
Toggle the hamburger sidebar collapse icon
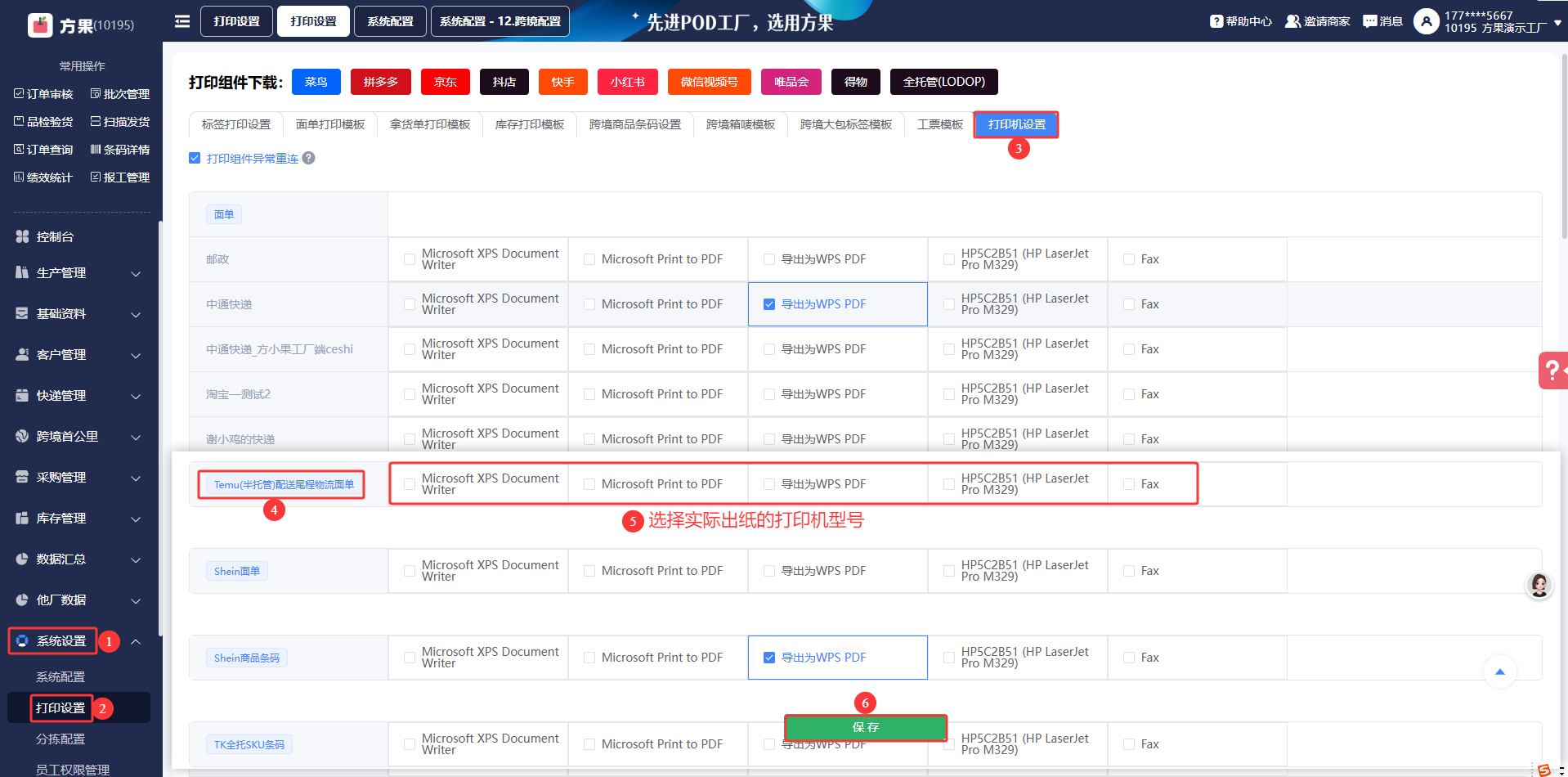182,21
